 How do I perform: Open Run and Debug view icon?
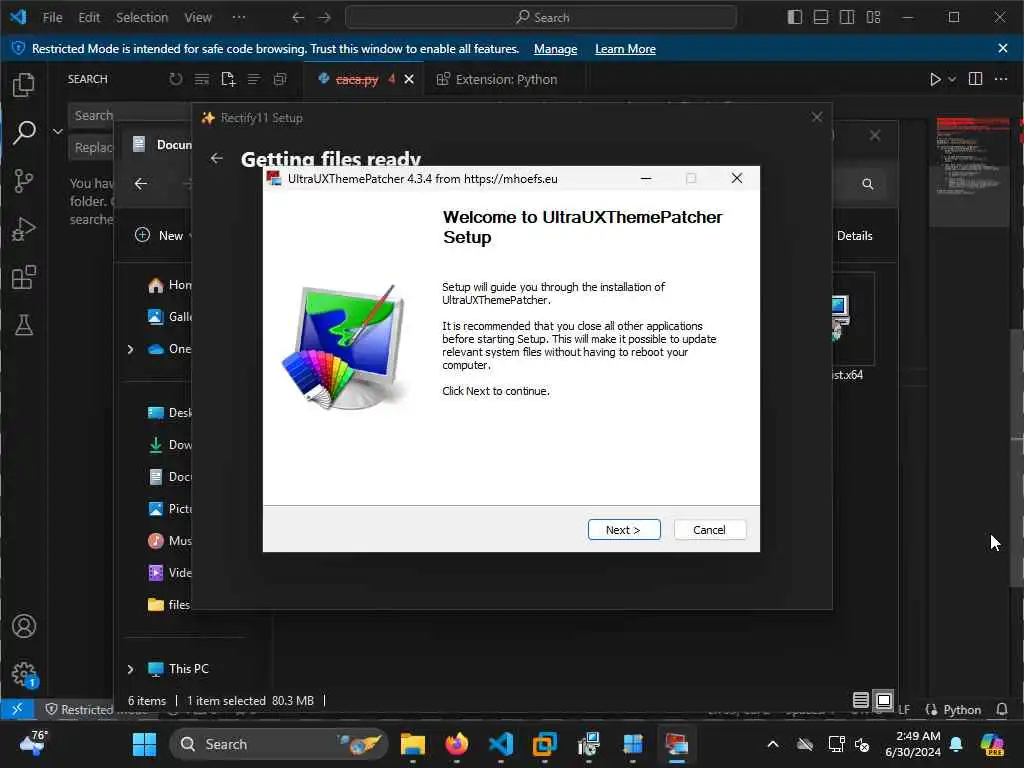pos(24,229)
